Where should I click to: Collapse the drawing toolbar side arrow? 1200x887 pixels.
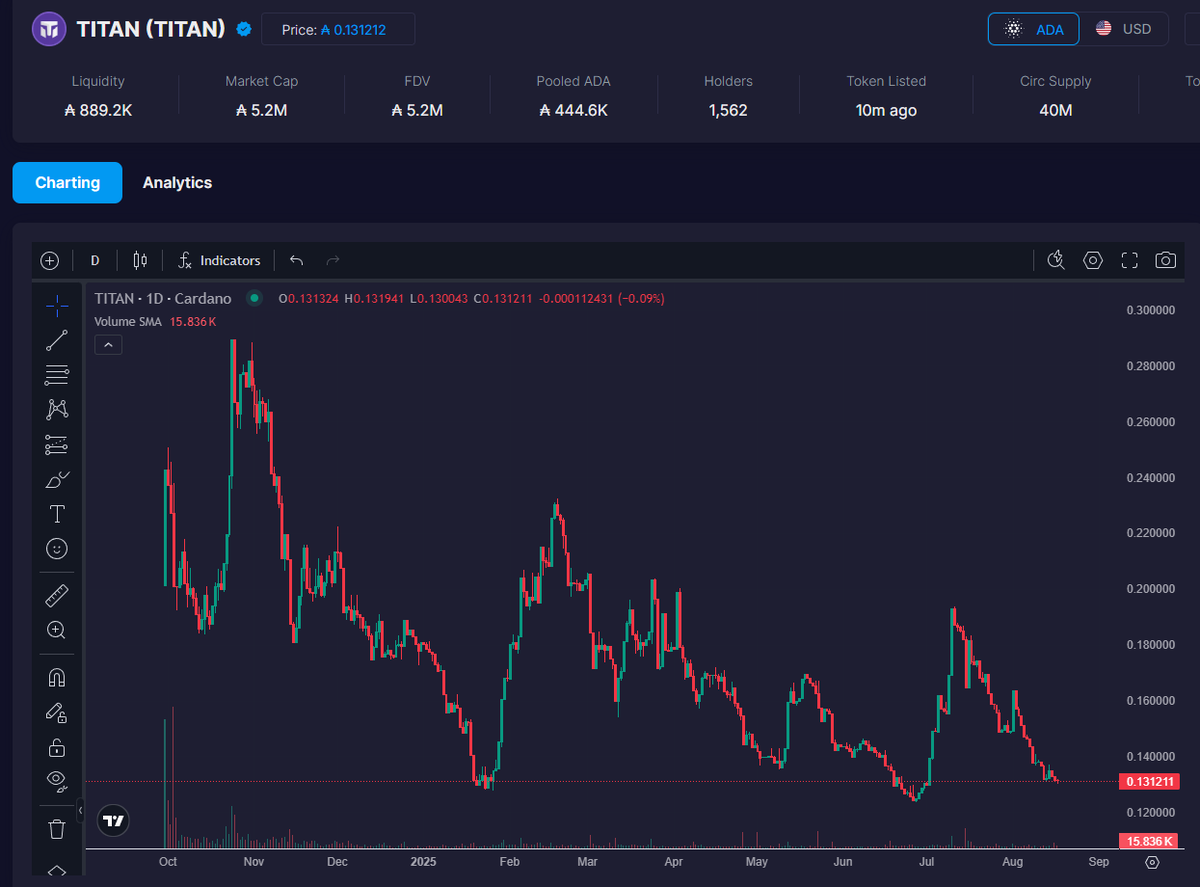80,811
